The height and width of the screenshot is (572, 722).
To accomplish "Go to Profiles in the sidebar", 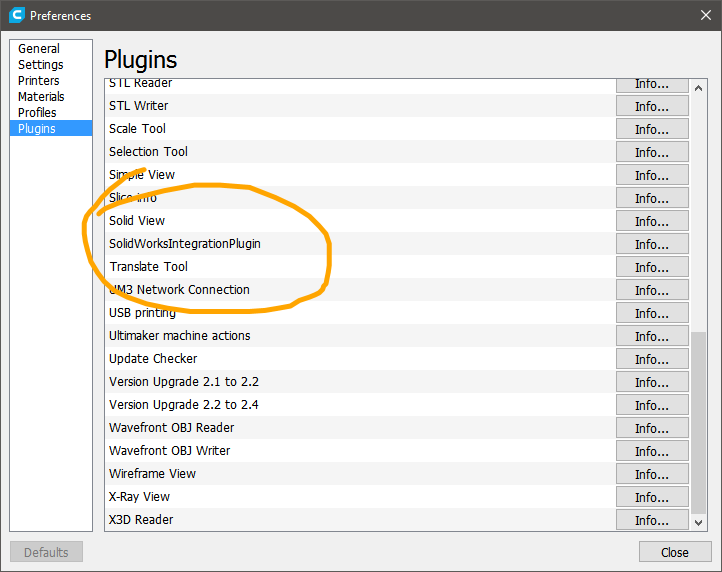I will [51, 112].
